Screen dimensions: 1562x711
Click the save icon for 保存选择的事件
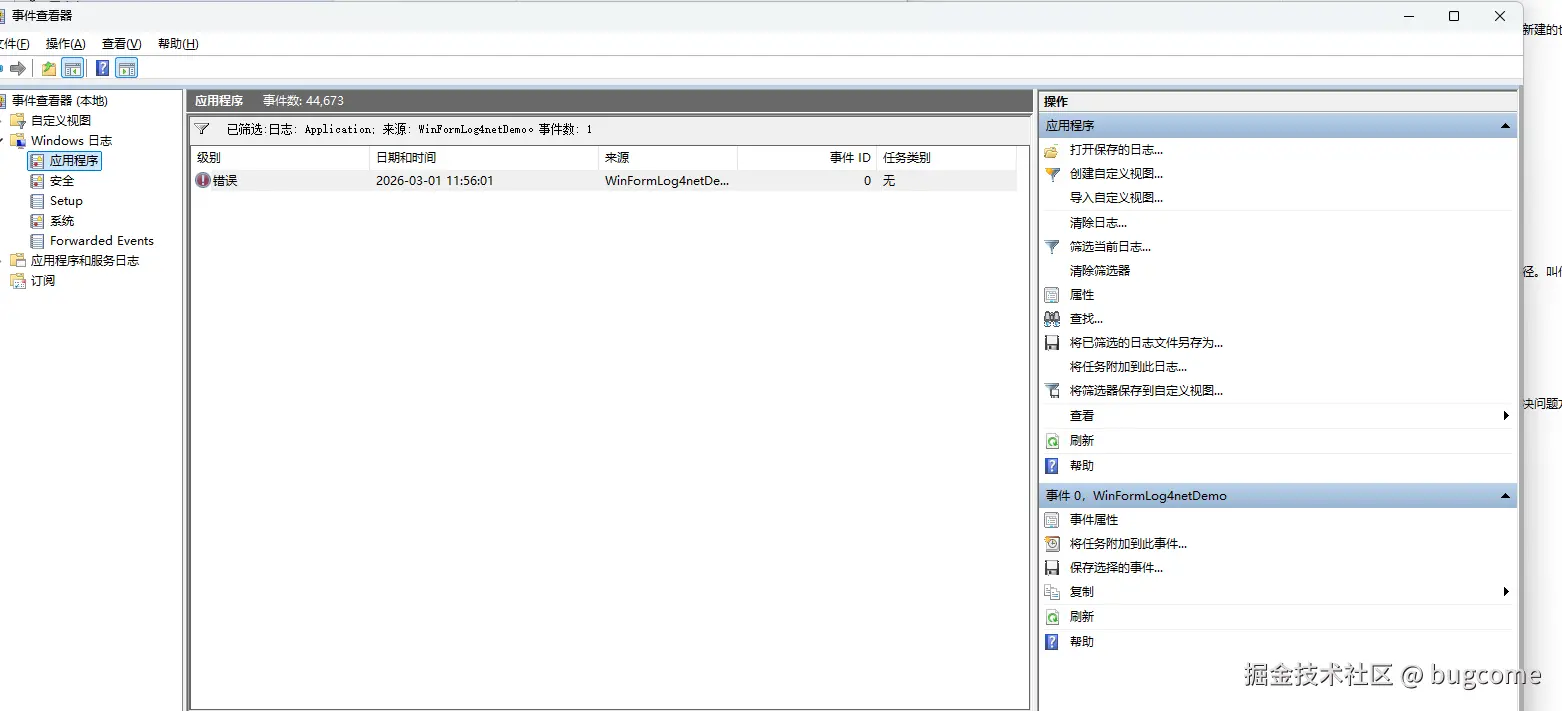click(x=1051, y=568)
